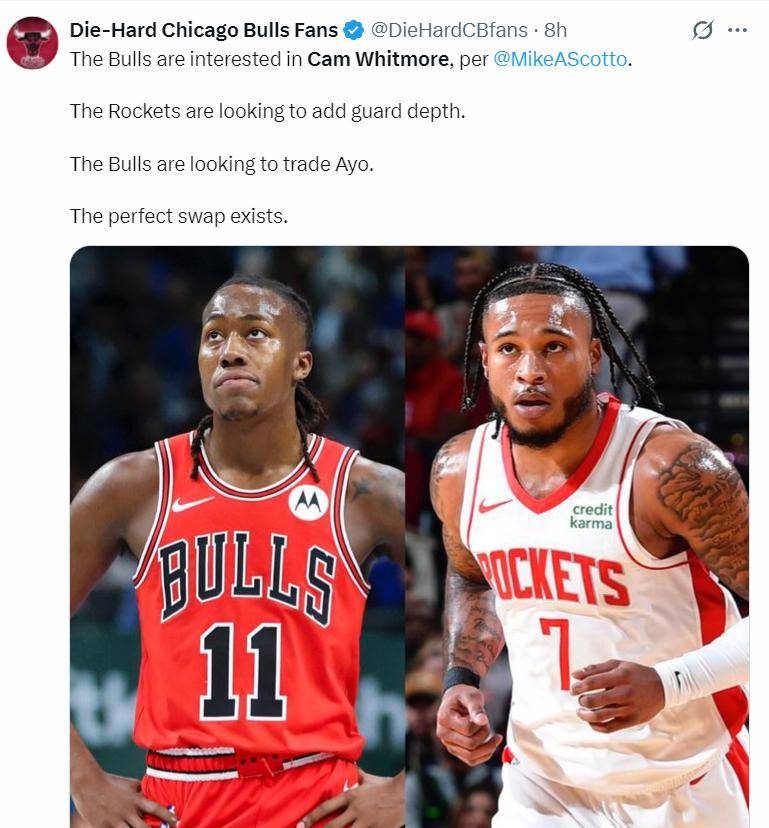Click the Nike swoosh on the Bulls jersey
Screen dimensions: 769x828
(x=191, y=504)
